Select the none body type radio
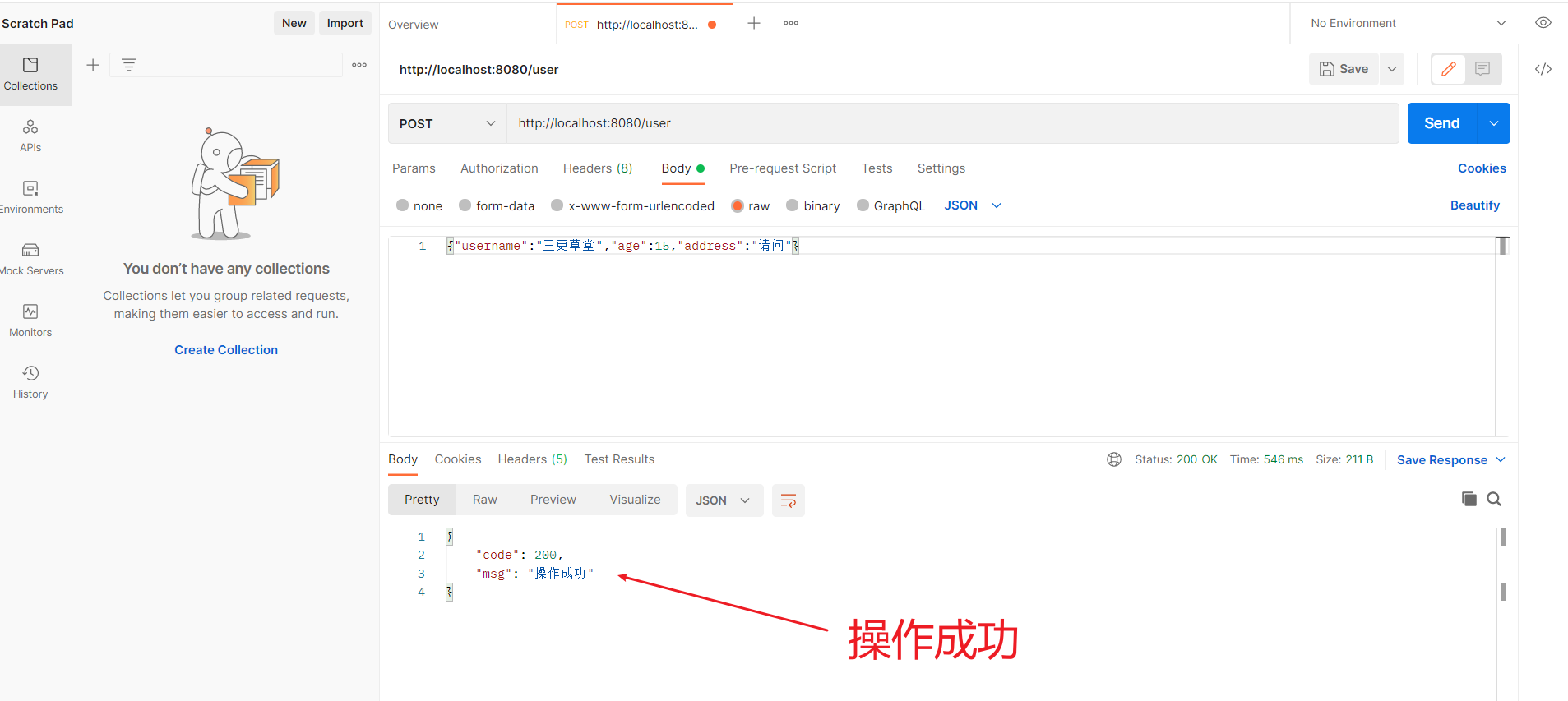1568x701 pixels. 402,205
